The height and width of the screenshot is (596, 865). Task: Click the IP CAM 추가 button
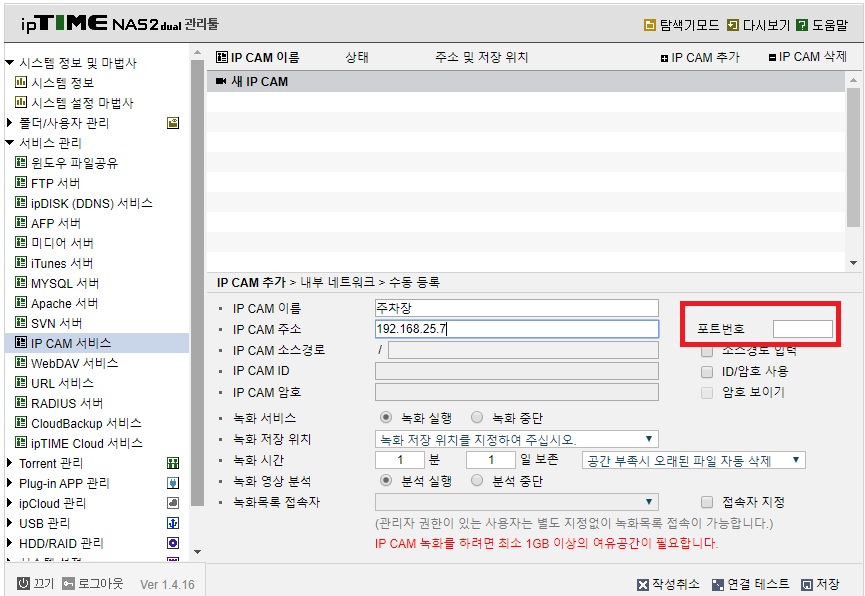click(700, 57)
